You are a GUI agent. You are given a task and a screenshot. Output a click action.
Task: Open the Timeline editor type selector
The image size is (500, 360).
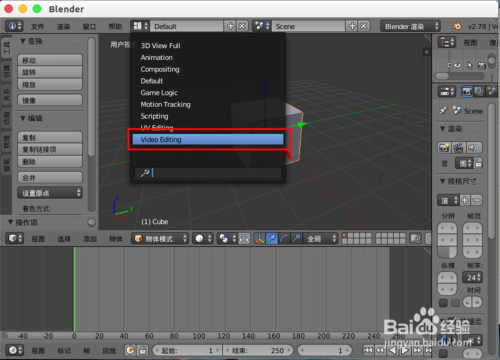pyautogui.click(x=14, y=350)
